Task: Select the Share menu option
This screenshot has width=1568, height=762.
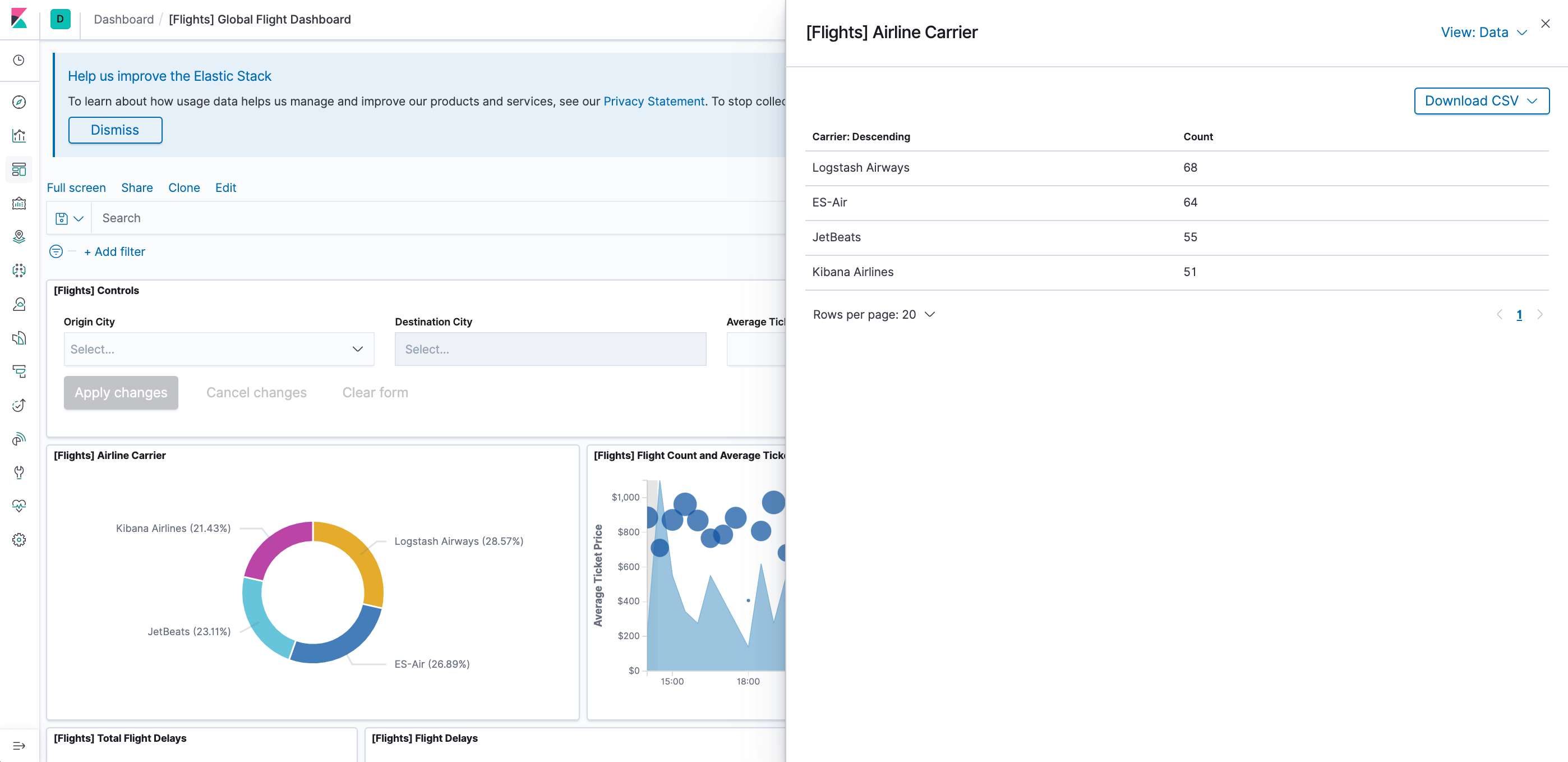Action: click(136, 187)
